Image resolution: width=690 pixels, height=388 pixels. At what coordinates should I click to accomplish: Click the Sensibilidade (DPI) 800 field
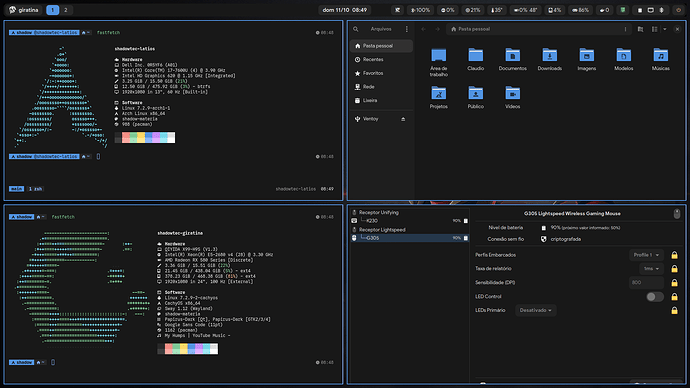(x=646, y=282)
